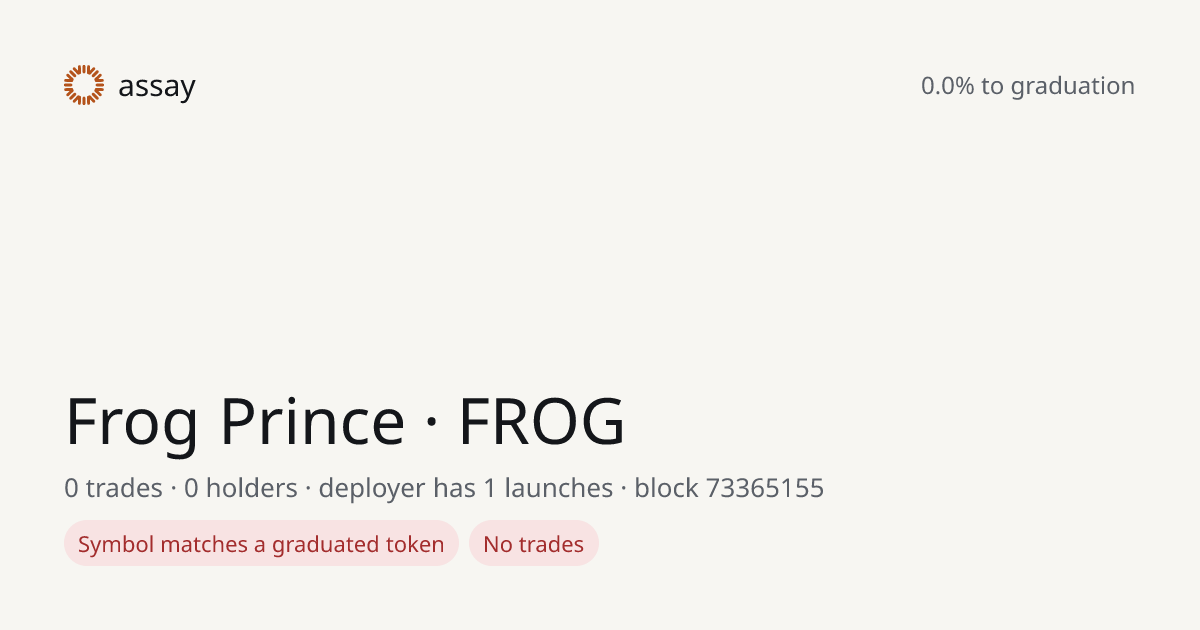
Task: Open the deployer has 1 launches detail
Action: tap(466, 488)
